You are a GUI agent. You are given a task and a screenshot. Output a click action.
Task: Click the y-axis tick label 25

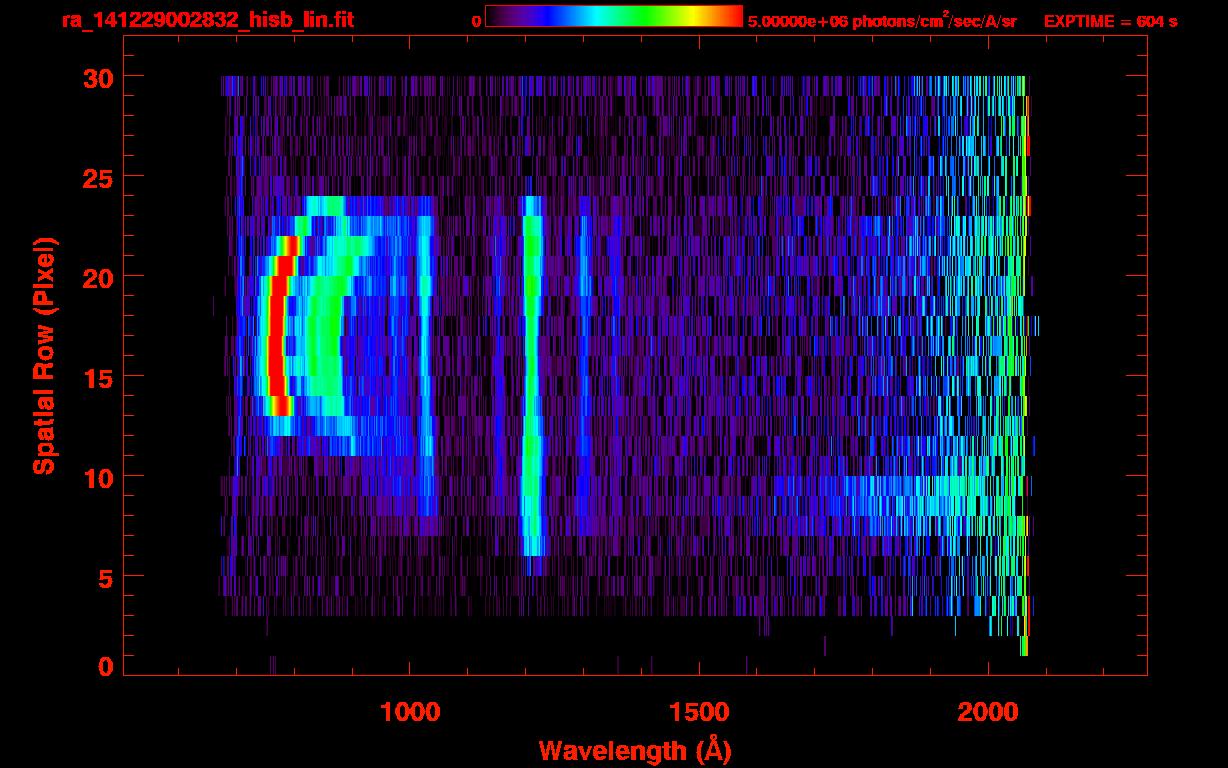click(x=99, y=177)
